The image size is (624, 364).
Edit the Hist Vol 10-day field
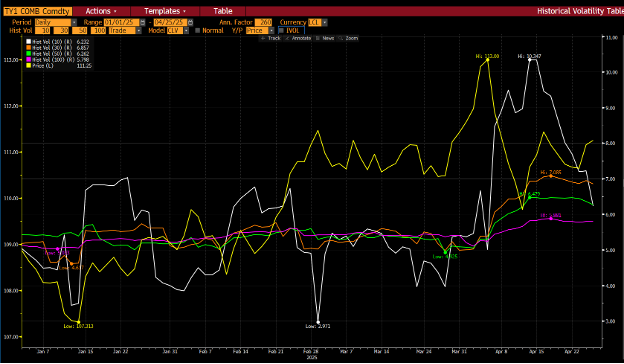tap(42, 30)
